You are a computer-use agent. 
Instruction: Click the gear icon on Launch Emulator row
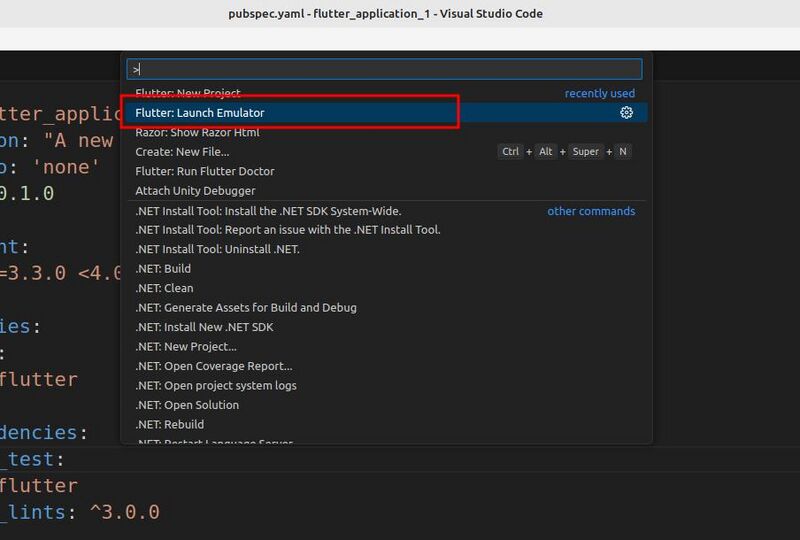point(626,112)
